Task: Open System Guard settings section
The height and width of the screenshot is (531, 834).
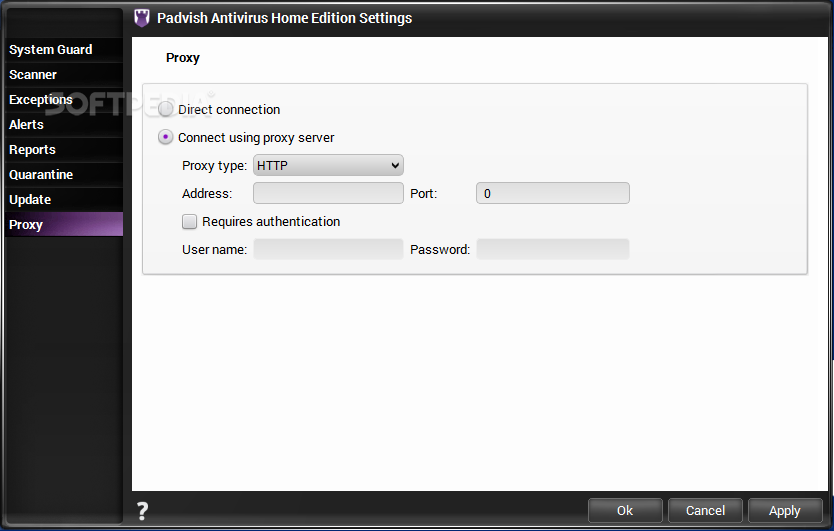Action: (64, 49)
